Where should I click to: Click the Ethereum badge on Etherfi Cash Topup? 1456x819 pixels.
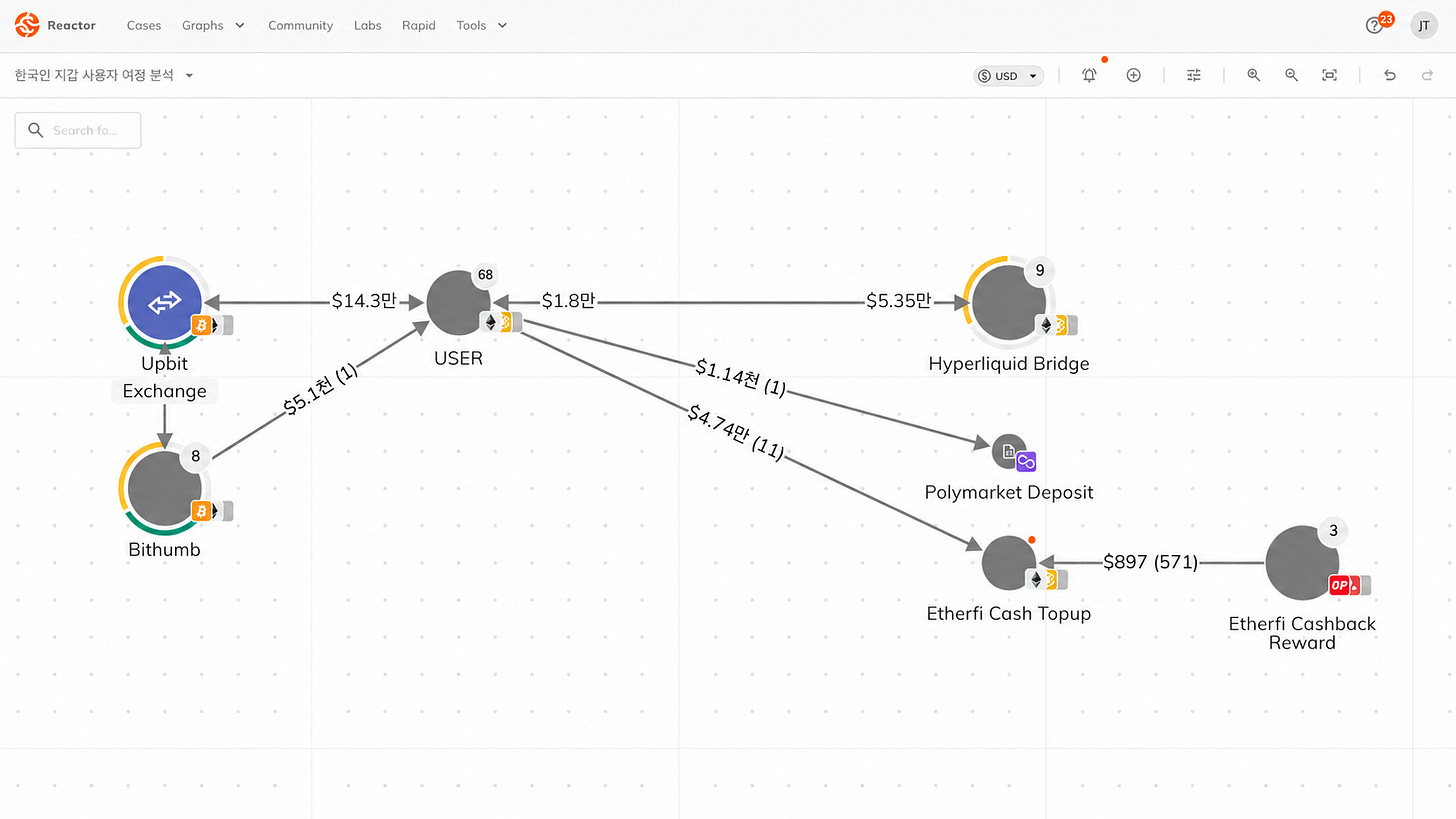point(1036,579)
